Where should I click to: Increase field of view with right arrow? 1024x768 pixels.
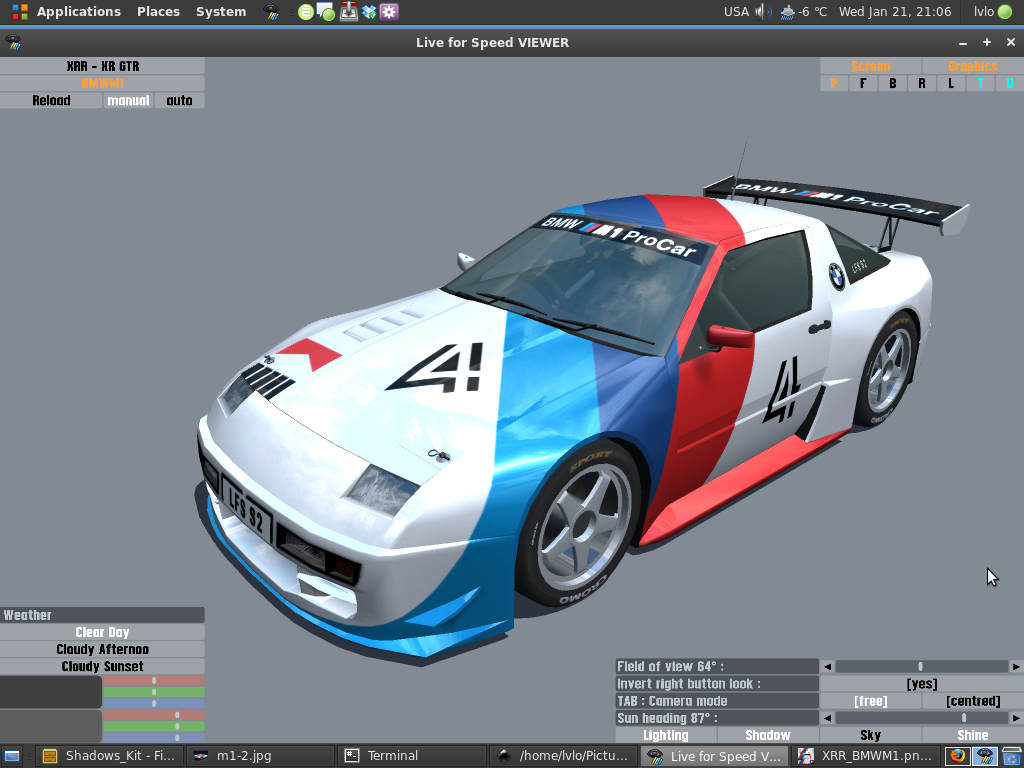click(x=1016, y=666)
